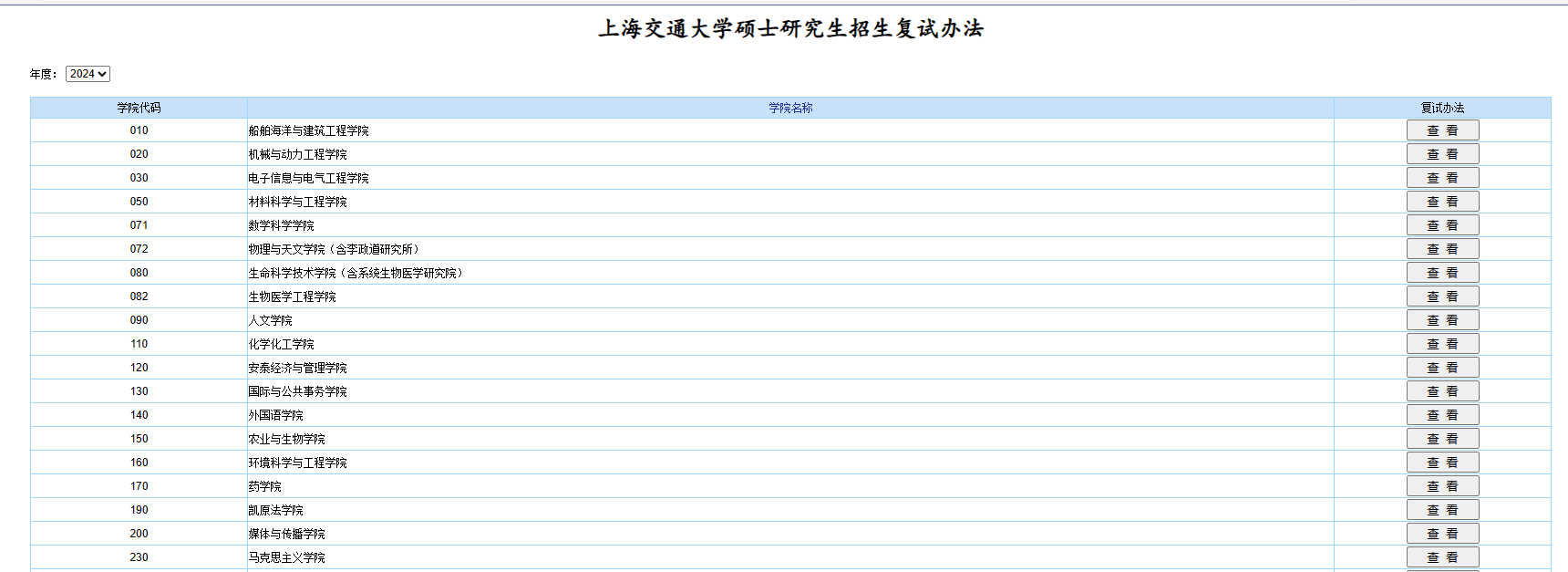The height and width of the screenshot is (572, 1568).
Task: Click 查看 in the 化学化工学院 row
Action: [1442, 344]
